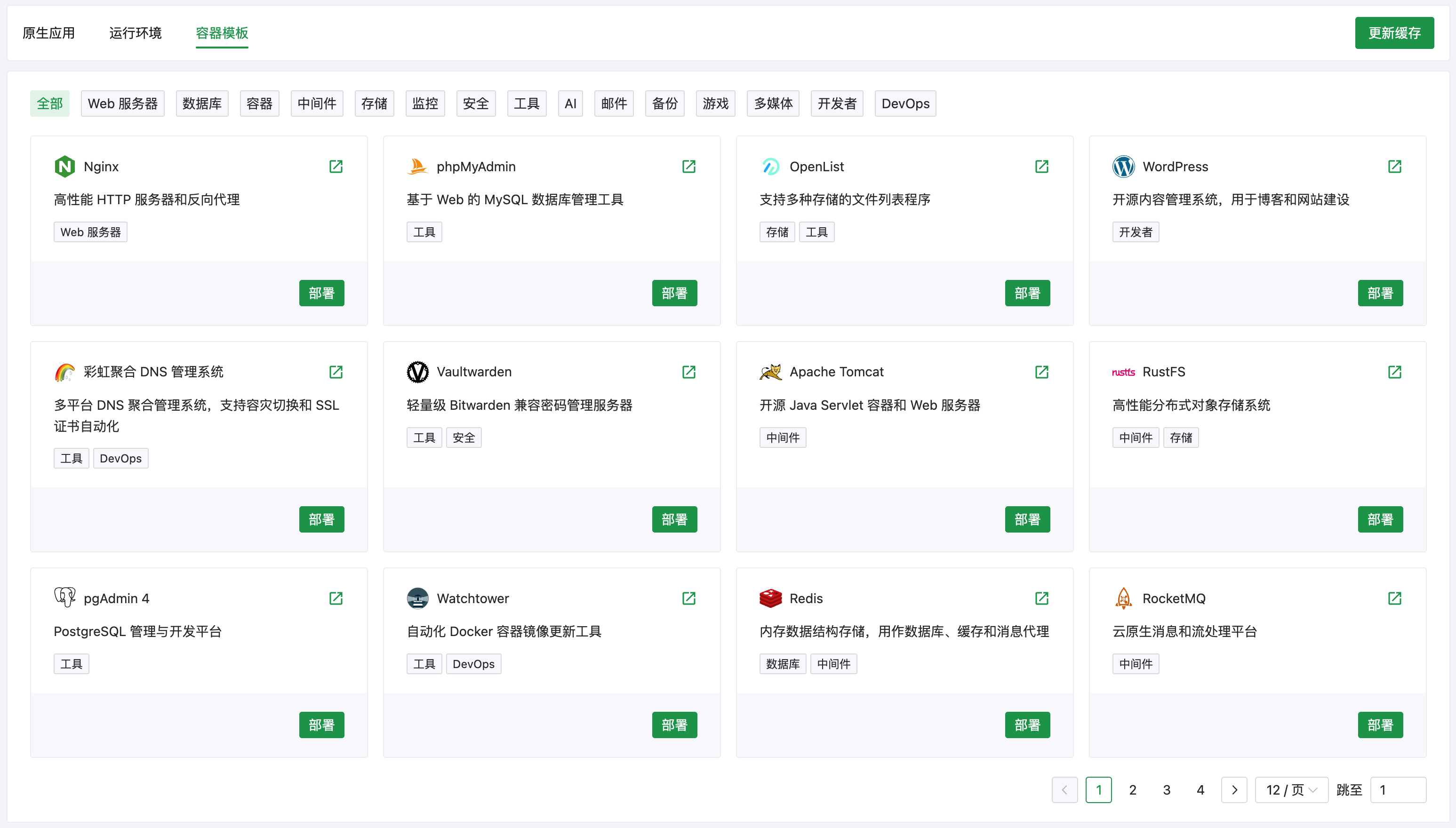Open OpenList's external link icon
The height and width of the screenshot is (828, 1456).
click(1041, 166)
